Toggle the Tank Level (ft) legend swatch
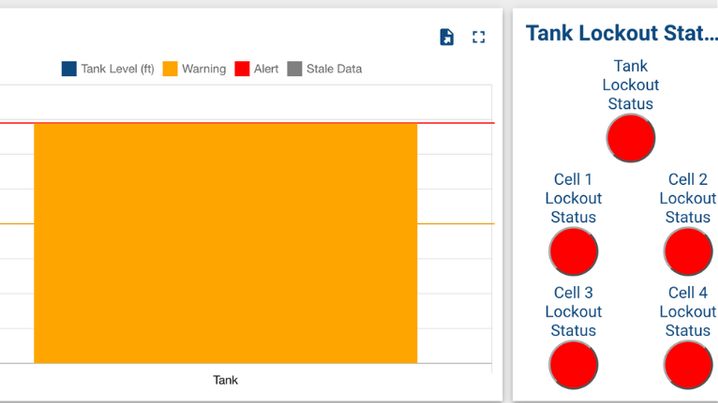This screenshot has height=403, width=718. pyautogui.click(x=69, y=69)
